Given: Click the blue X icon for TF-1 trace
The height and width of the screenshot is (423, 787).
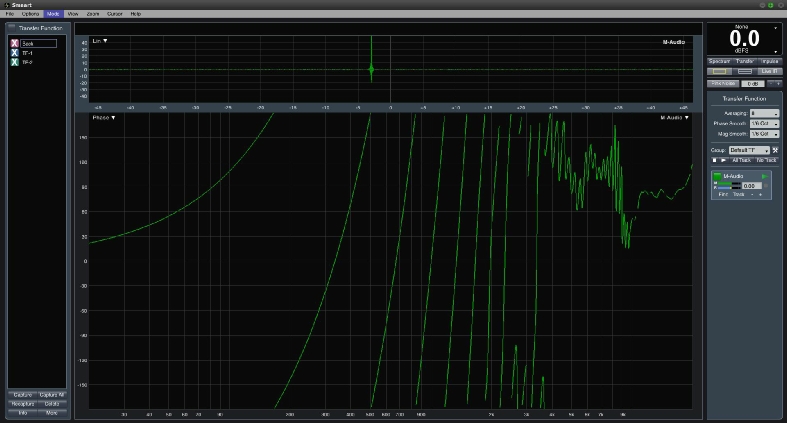Looking at the screenshot, I should (x=14, y=53).
